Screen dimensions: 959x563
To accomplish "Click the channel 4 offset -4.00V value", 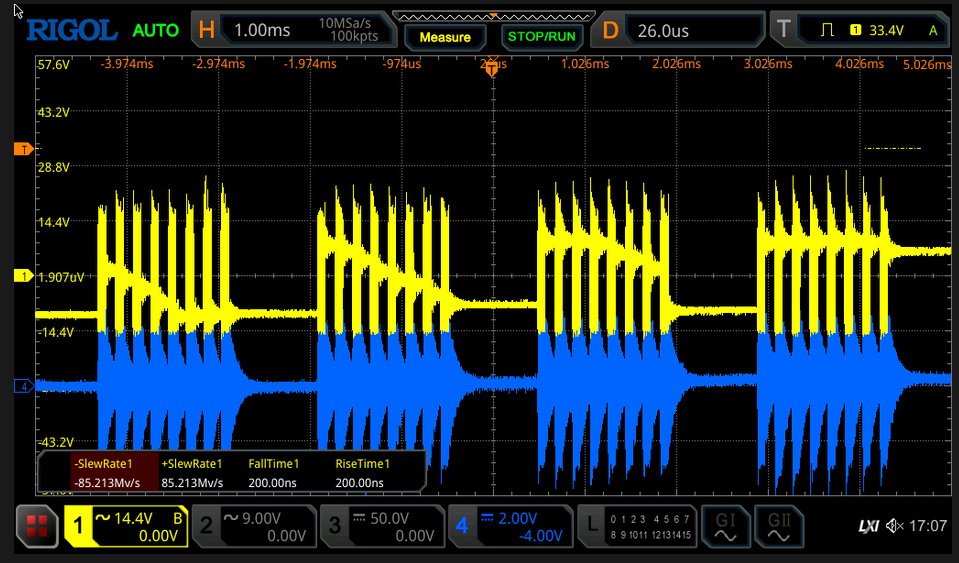I will point(541,536).
